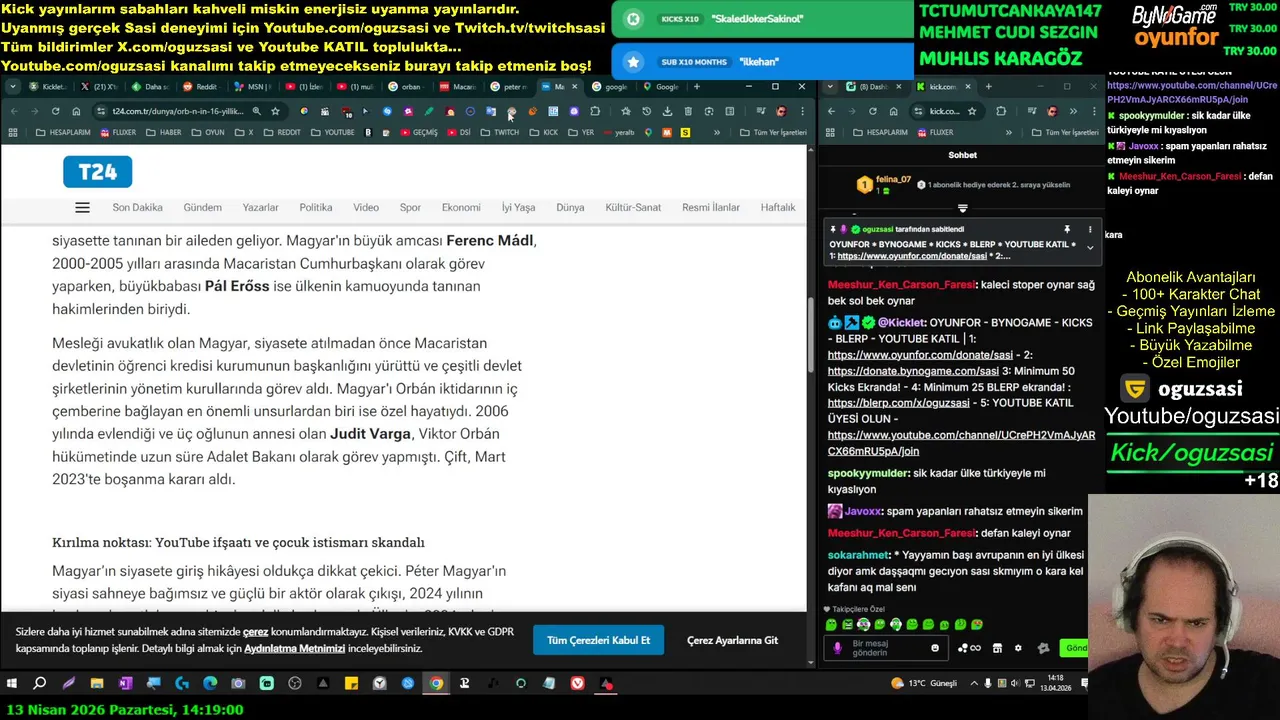Viewport: 1280px width, 720px height.
Task: Open the Kick chat shop icon
Action: (997, 648)
